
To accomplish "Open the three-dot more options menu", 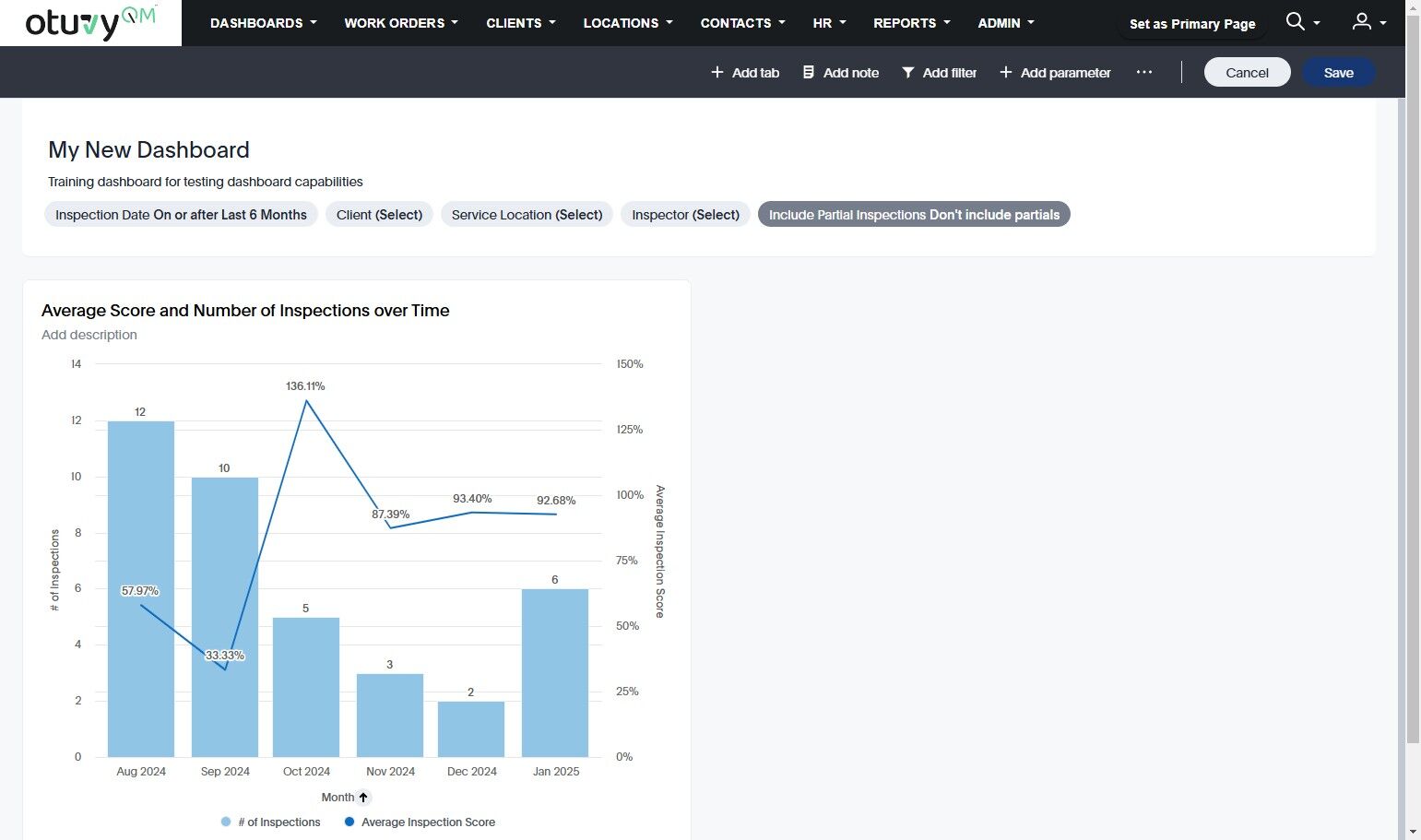I will [x=1144, y=72].
